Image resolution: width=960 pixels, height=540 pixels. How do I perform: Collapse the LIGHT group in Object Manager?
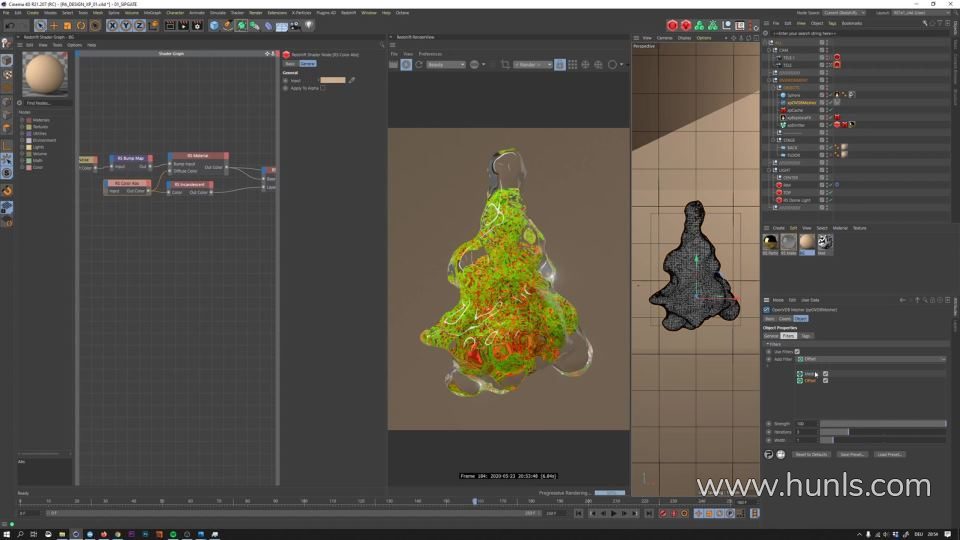770,170
